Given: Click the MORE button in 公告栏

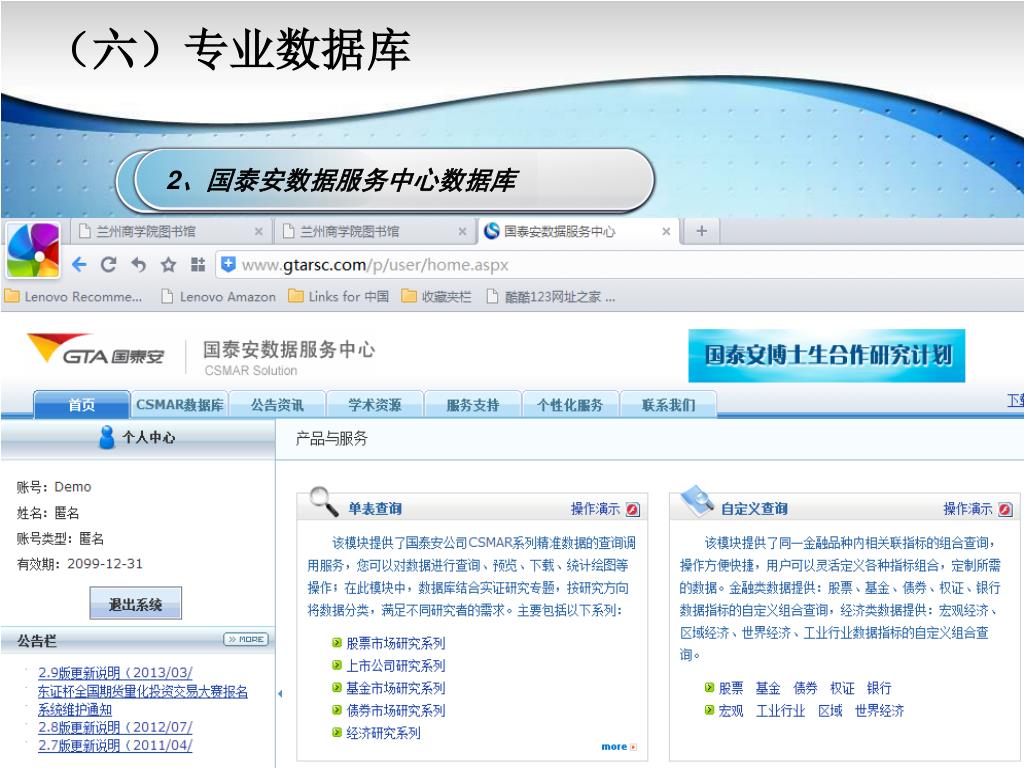Looking at the screenshot, I should click(246, 639).
